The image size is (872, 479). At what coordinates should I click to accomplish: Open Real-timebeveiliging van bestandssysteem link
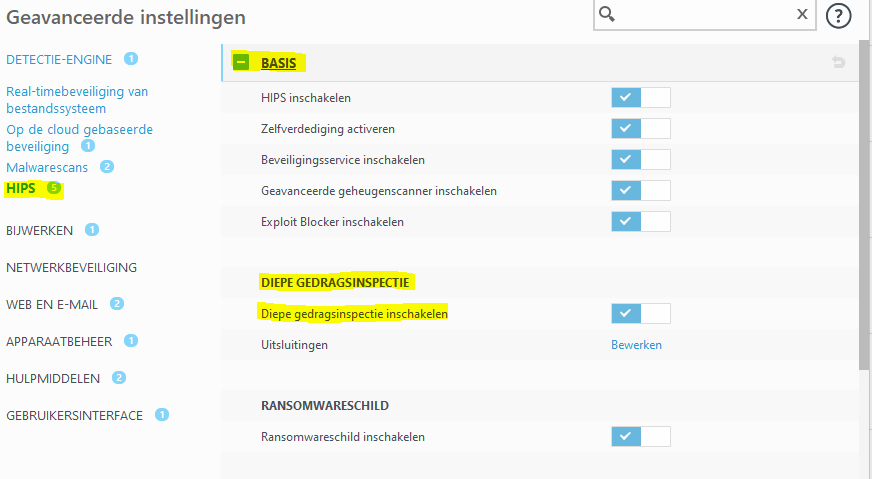pos(77,99)
